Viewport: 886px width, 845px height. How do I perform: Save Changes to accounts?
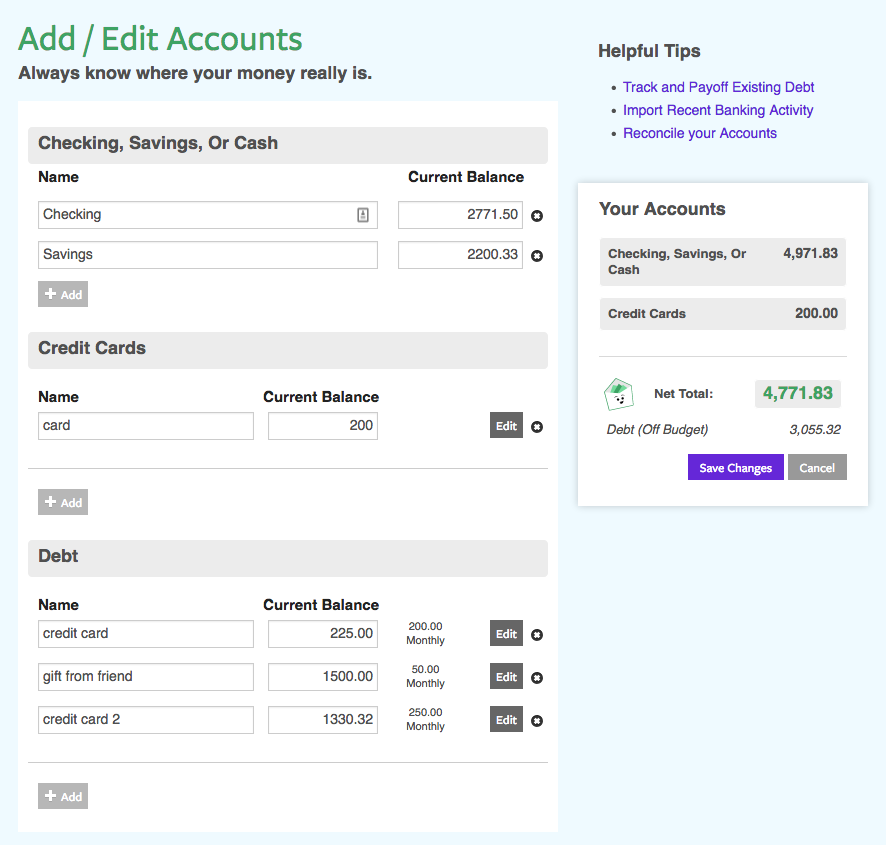735,467
